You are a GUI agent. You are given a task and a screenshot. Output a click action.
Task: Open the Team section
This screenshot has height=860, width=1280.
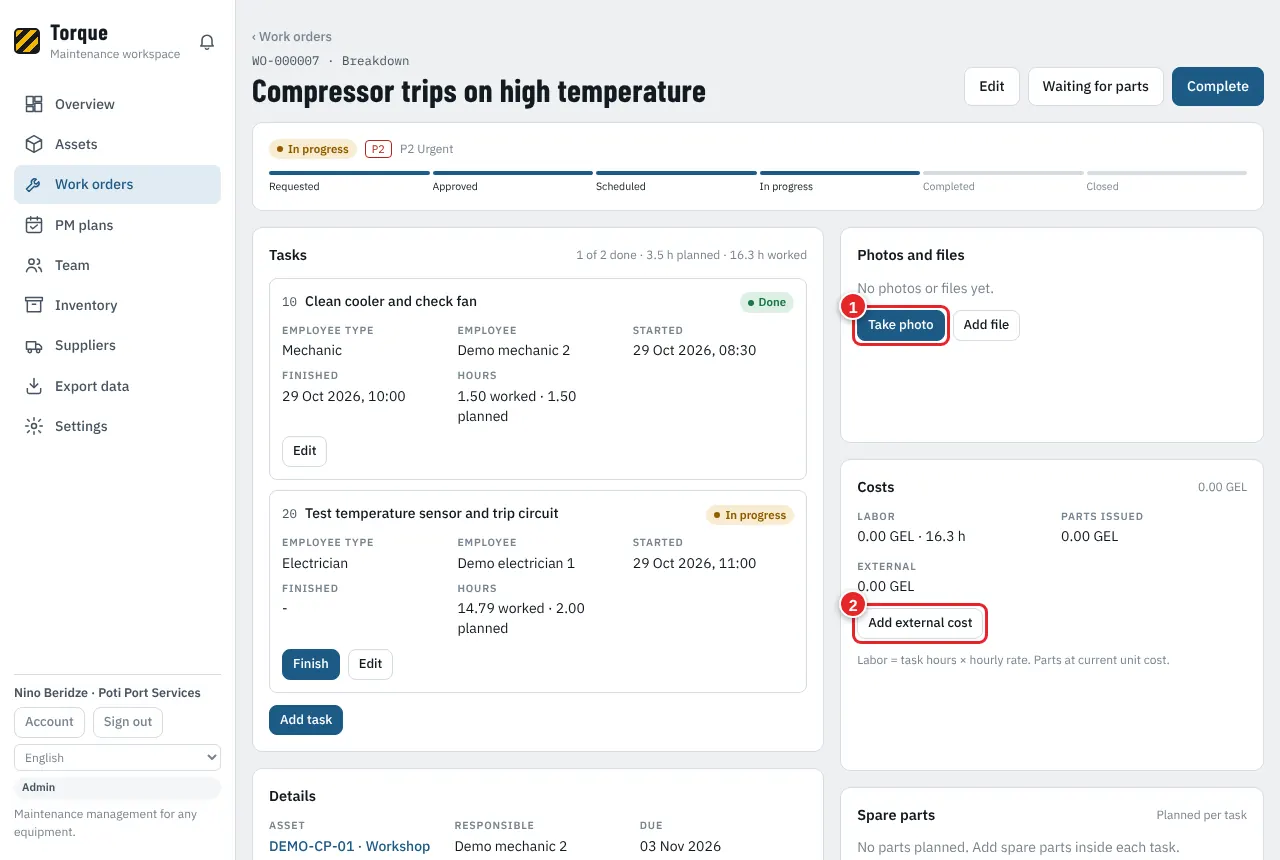(117, 265)
